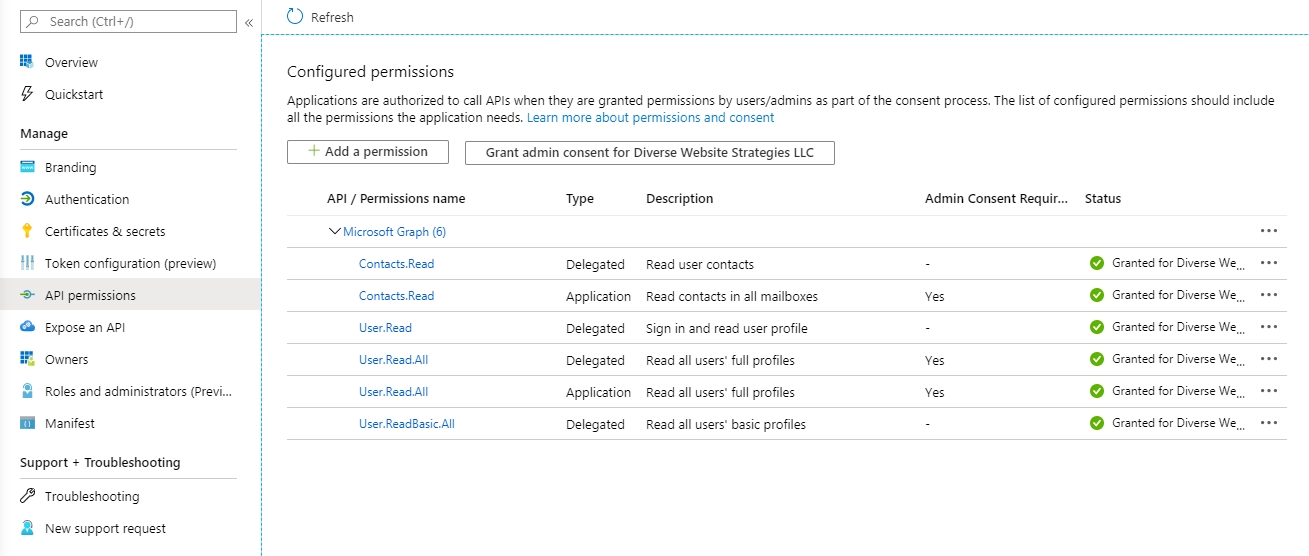Click the Expose an API cloud icon
Image resolution: width=1309 pixels, height=556 pixels.
27,327
